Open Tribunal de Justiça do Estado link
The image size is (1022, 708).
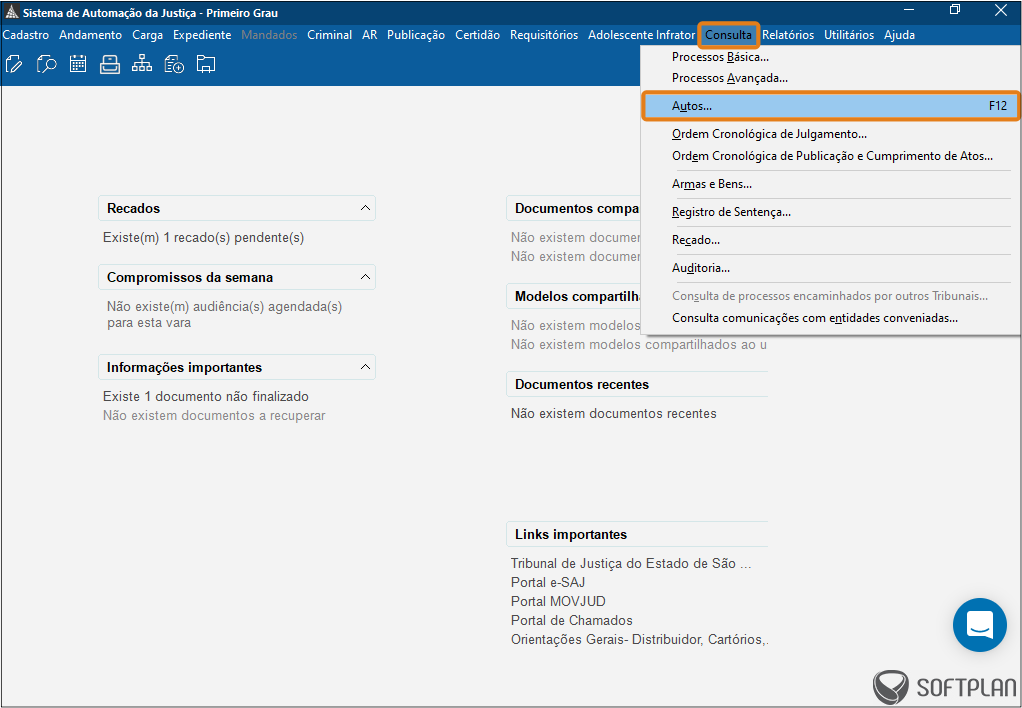(631, 563)
